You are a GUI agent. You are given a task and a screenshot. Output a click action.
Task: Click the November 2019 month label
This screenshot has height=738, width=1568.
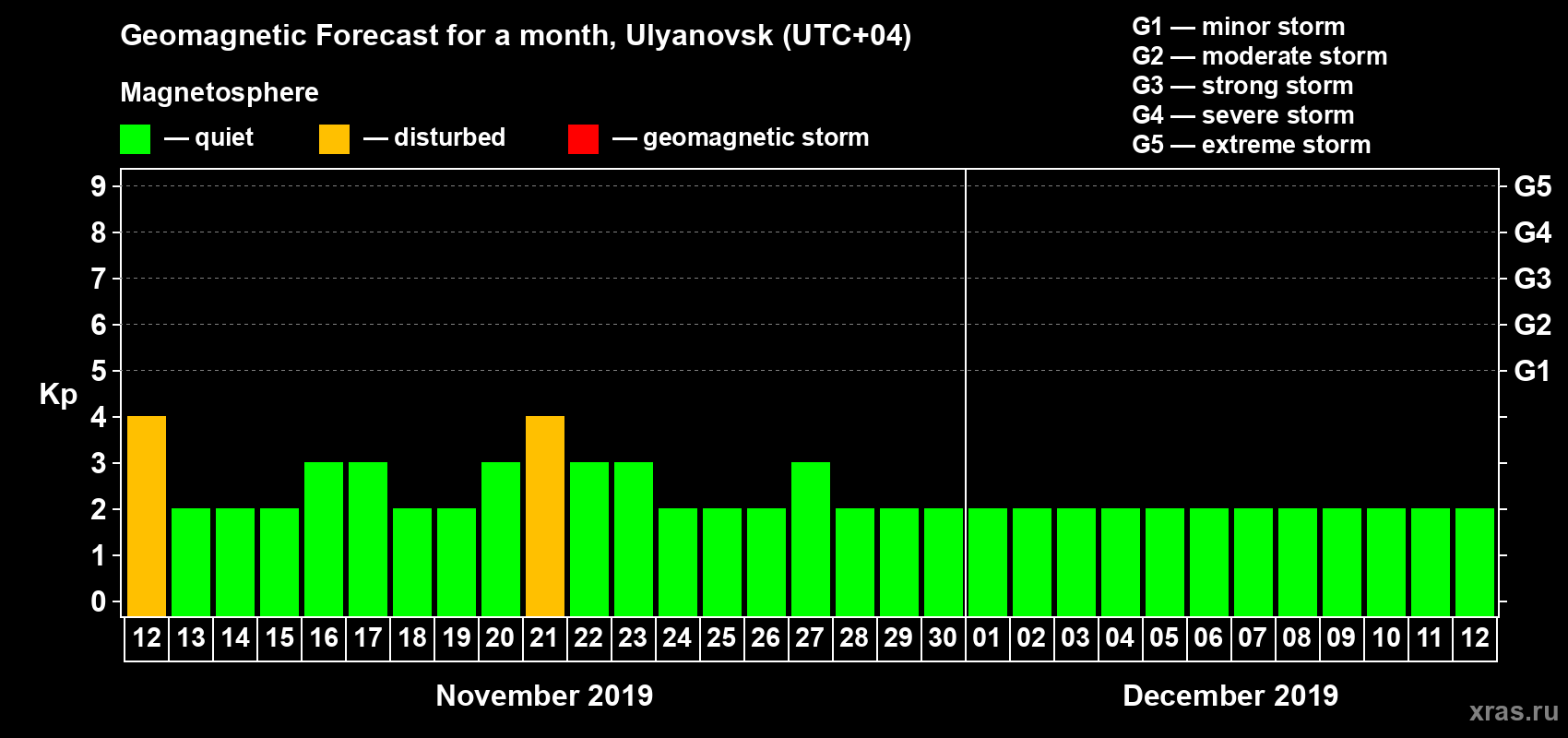click(544, 696)
